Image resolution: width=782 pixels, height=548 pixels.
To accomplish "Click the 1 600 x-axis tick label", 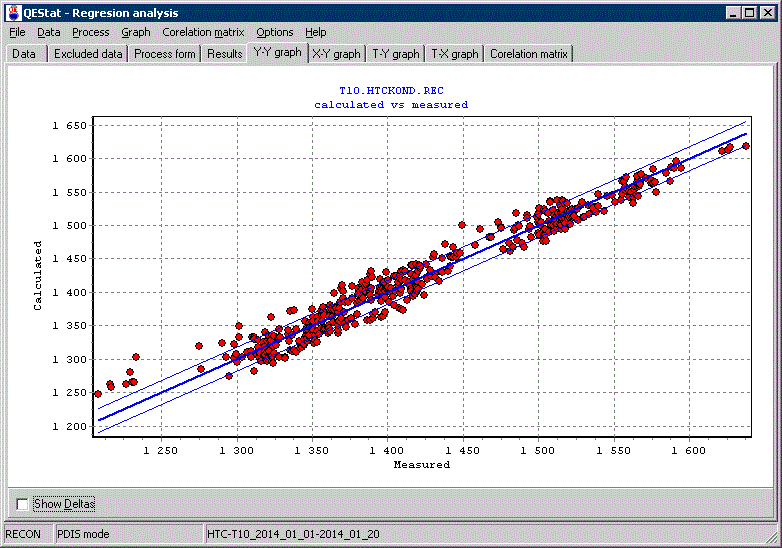I will (x=689, y=451).
